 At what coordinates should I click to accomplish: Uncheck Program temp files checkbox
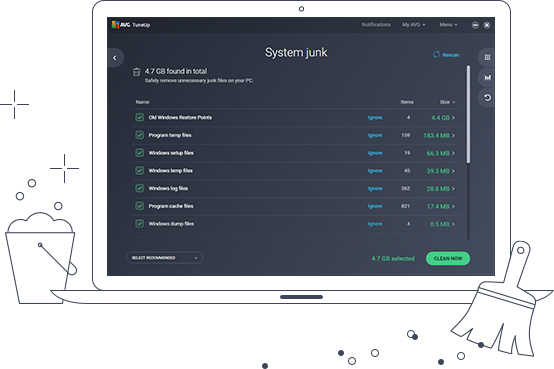(140, 135)
